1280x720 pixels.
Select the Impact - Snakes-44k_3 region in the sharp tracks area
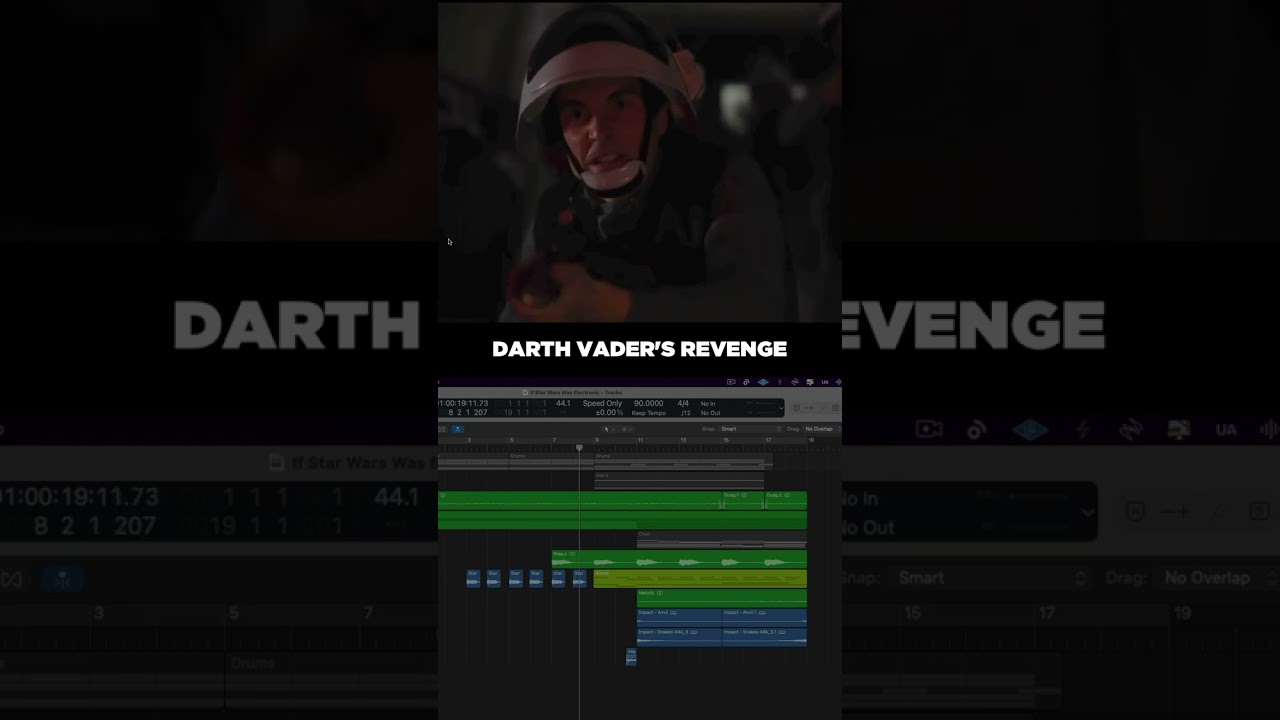[679, 637]
